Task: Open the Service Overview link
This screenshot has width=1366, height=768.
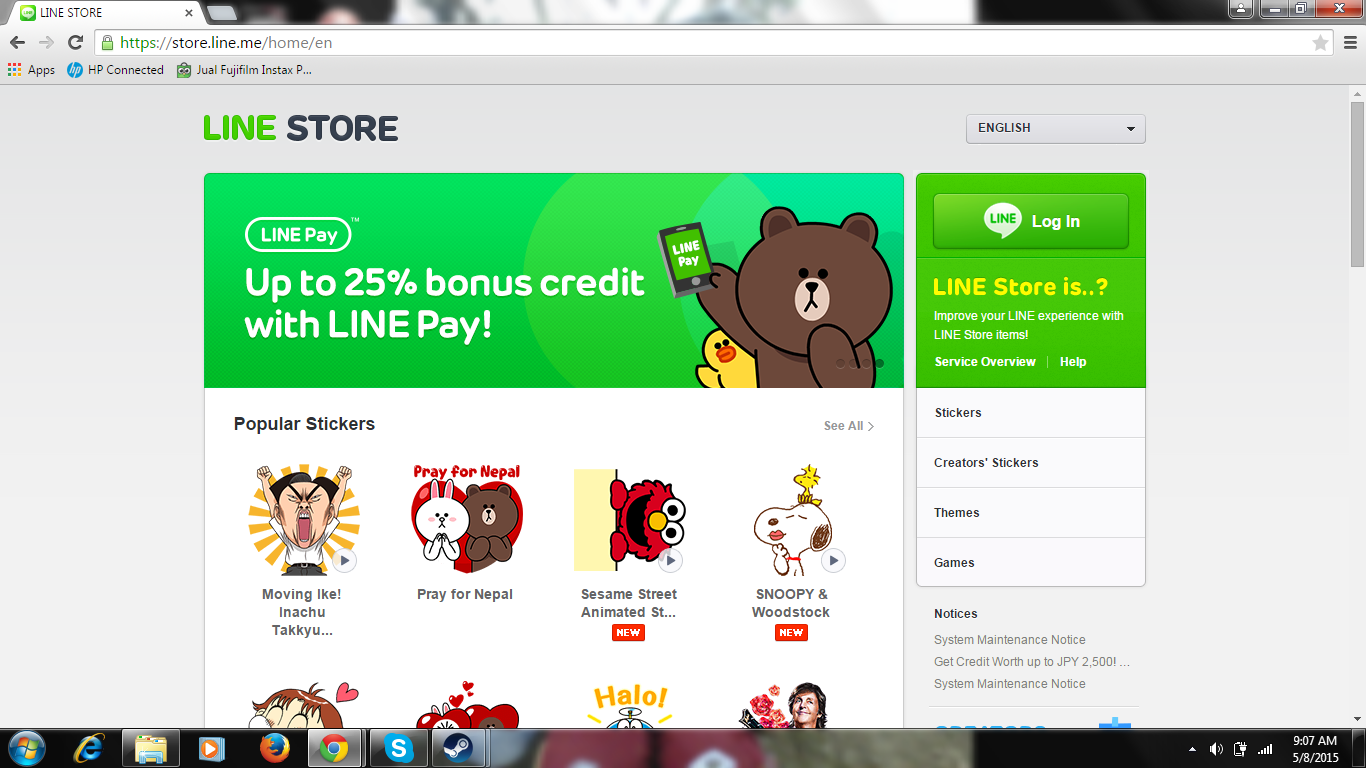Action: (x=985, y=362)
